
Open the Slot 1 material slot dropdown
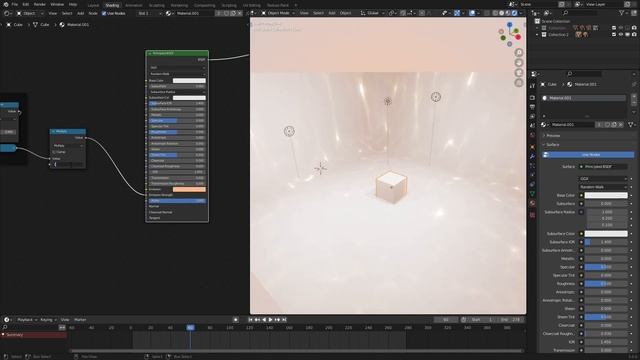[x=149, y=13]
